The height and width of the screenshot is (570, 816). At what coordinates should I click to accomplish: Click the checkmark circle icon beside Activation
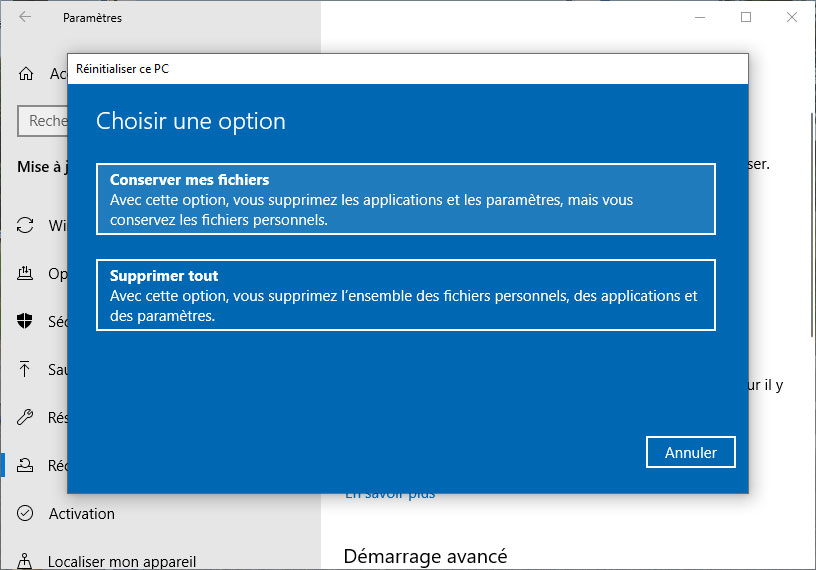[26, 513]
